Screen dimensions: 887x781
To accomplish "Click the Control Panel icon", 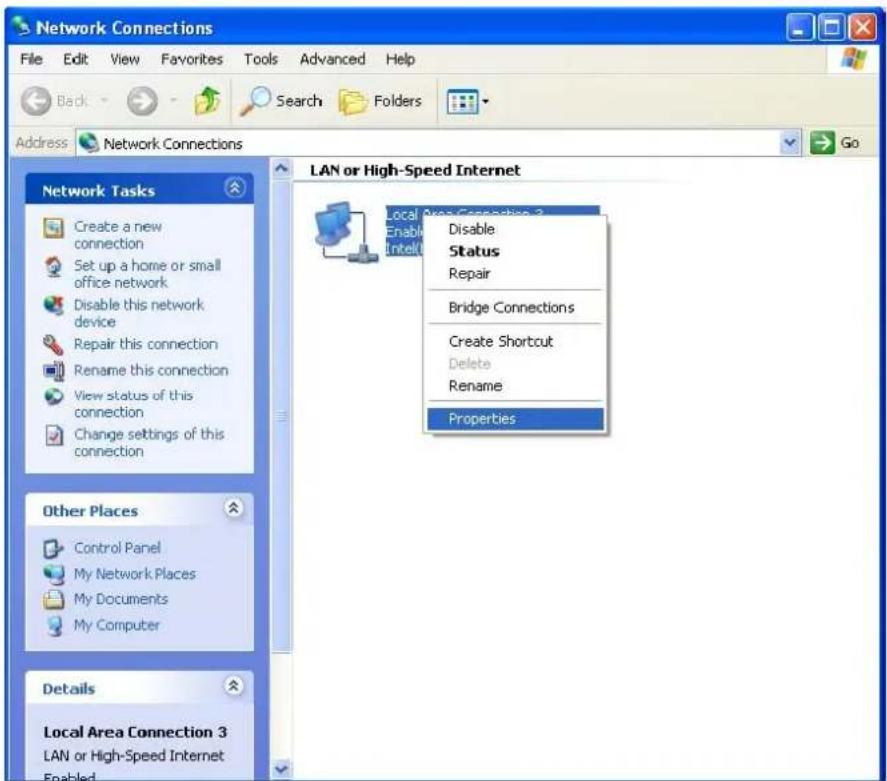I will pyautogui.click(x=53, y=548).
